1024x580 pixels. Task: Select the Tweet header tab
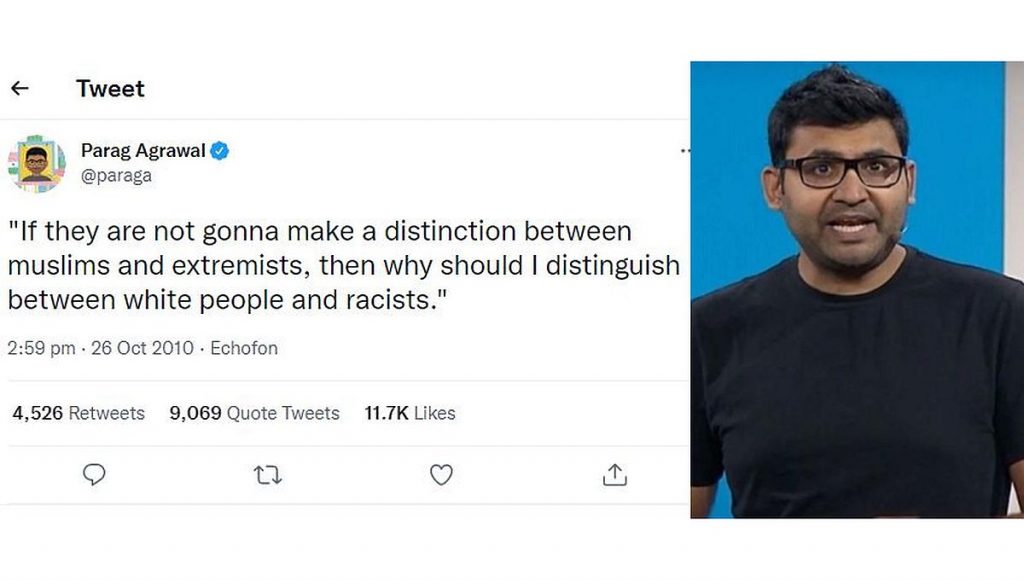(110, 88)
